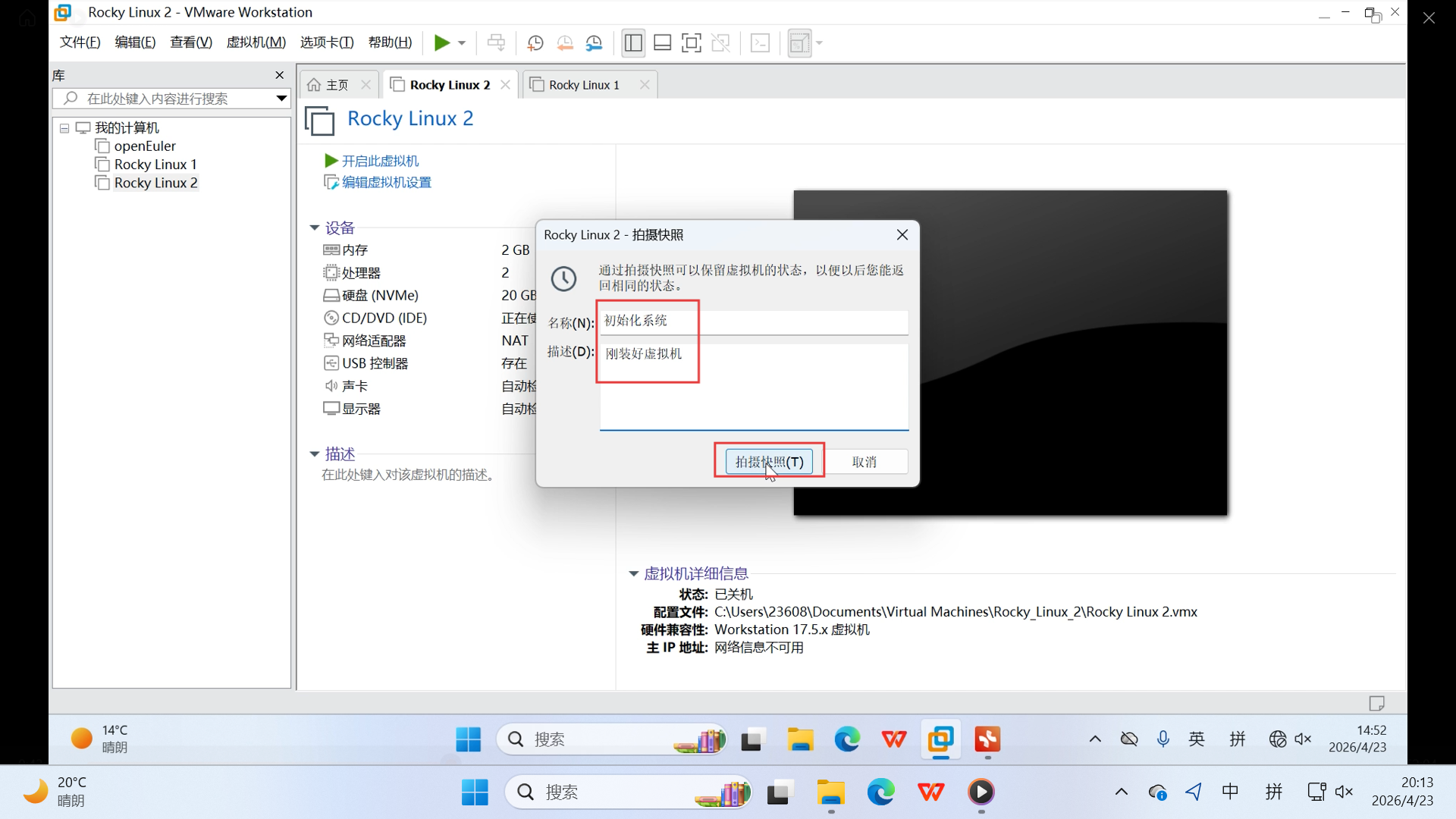Click the 取消 button in the dialog
The width and height of the screenshot is (1456, 819).
864,462
